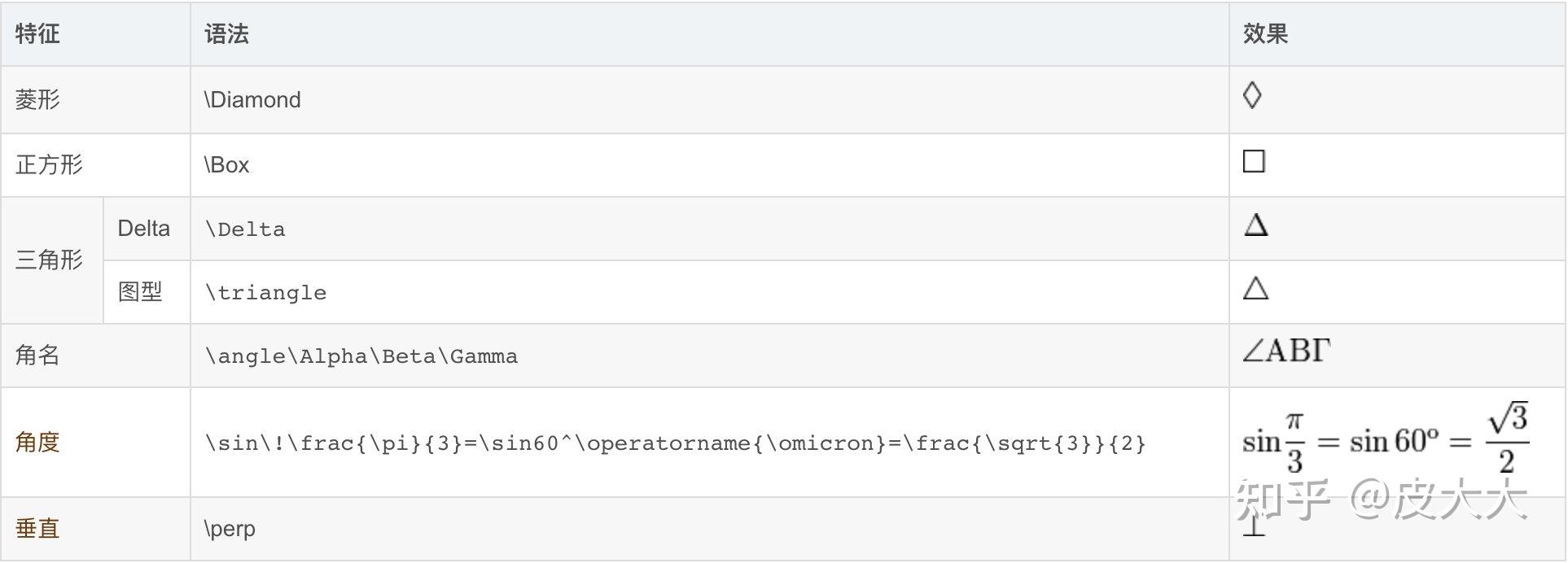Select the \angle\Alpha\Beta\Gamma code

click(x=361, y=356)
